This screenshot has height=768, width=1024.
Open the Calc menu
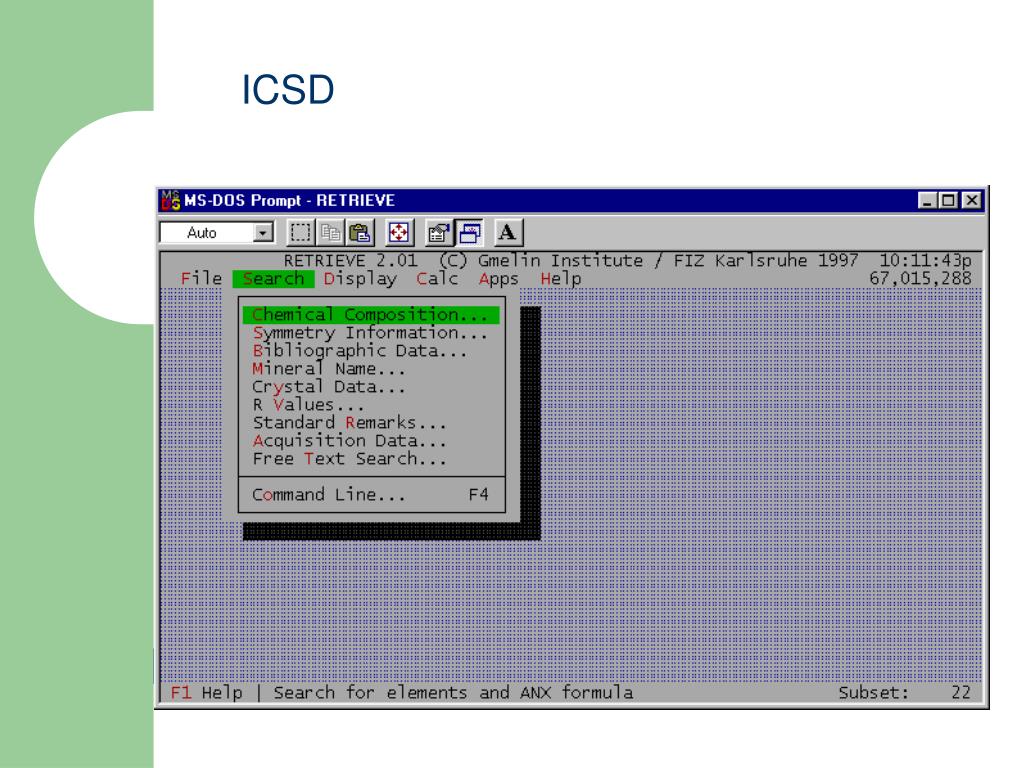[437, 279]
